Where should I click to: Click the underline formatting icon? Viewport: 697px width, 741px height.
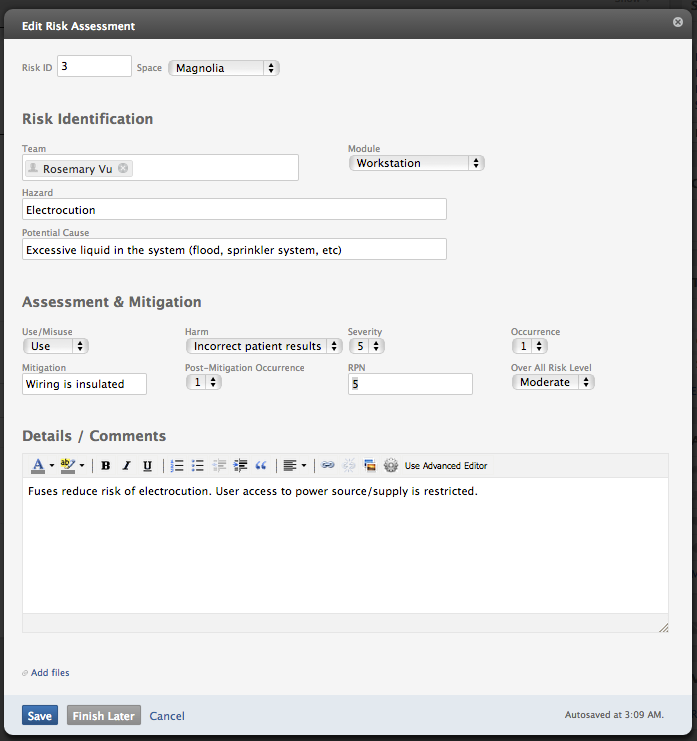pyautogui.click(x=147, y=466)
